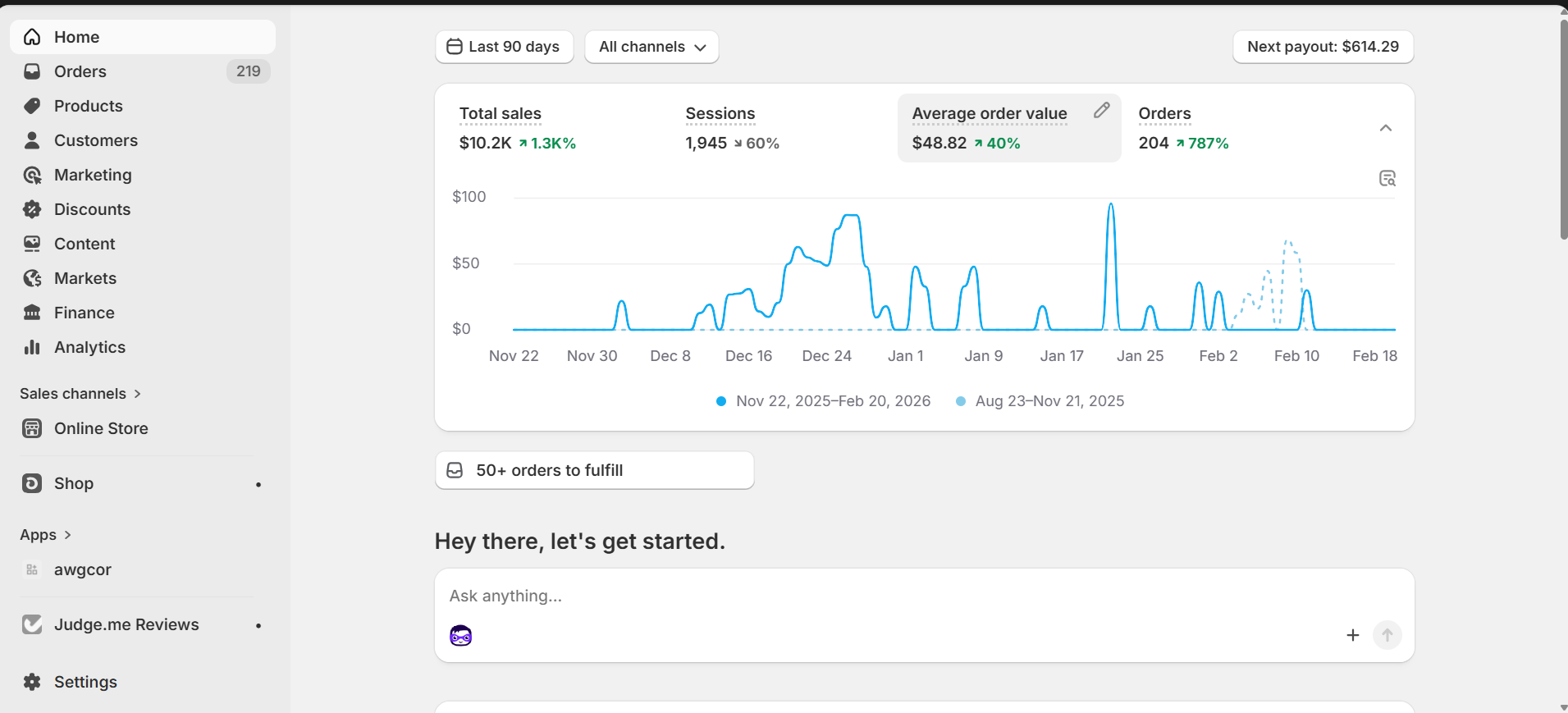The height and width of the screenshot is (713, 1568).
Task: Click the Home house icon
Action: [x=32, y=37]
